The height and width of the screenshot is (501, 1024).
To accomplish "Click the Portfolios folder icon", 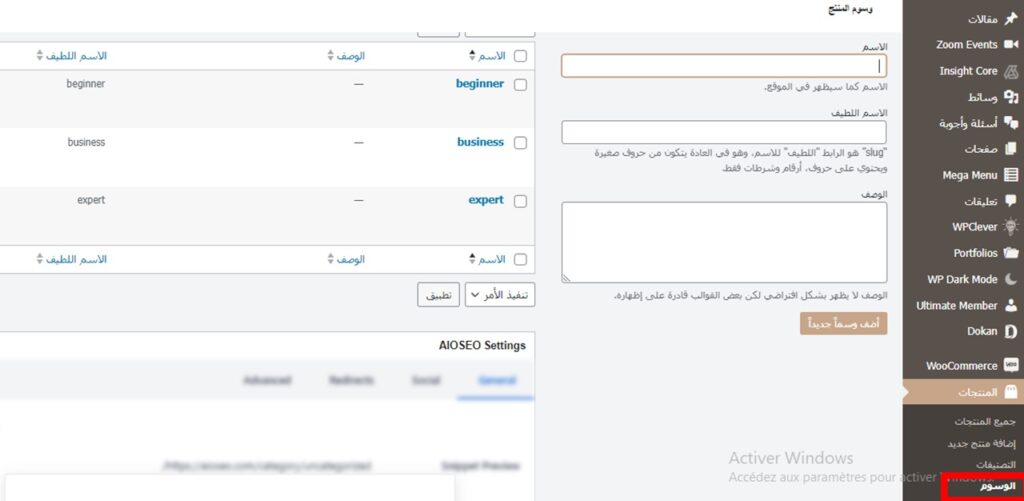I will 1011,253.
